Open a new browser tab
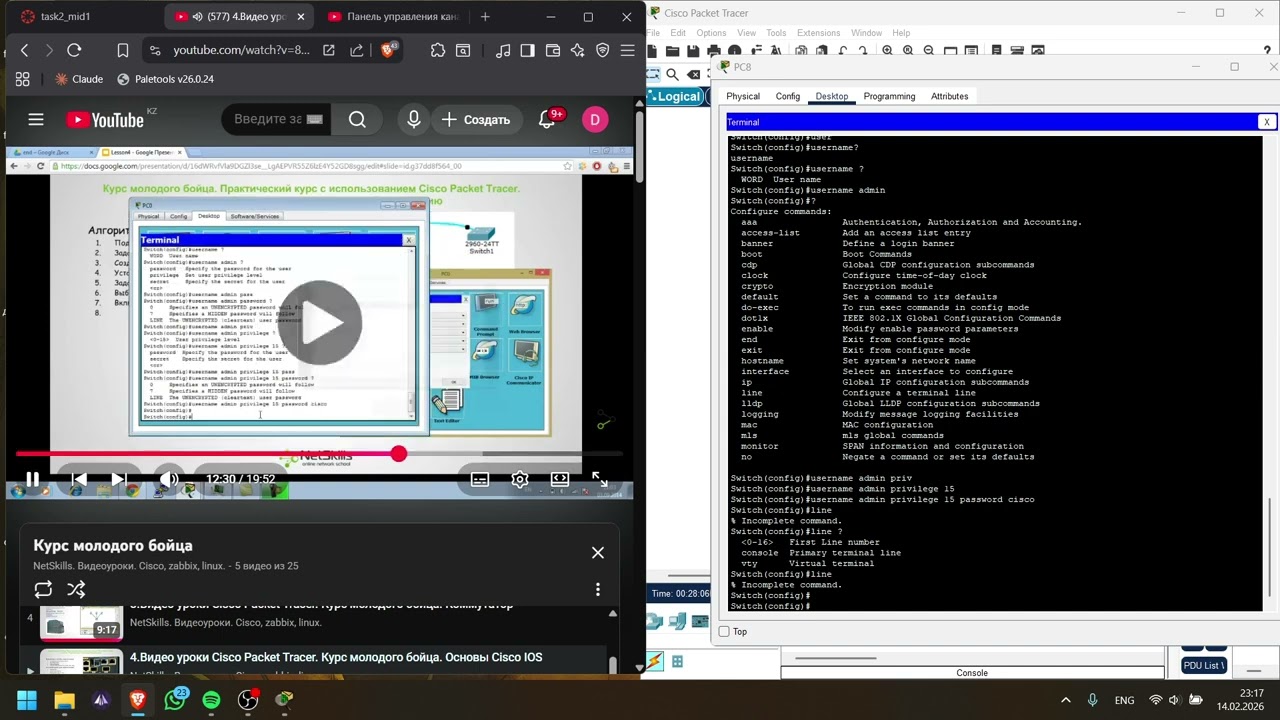Image resolution: width=1280 pixels, height=720 pixels. point(485,17)
